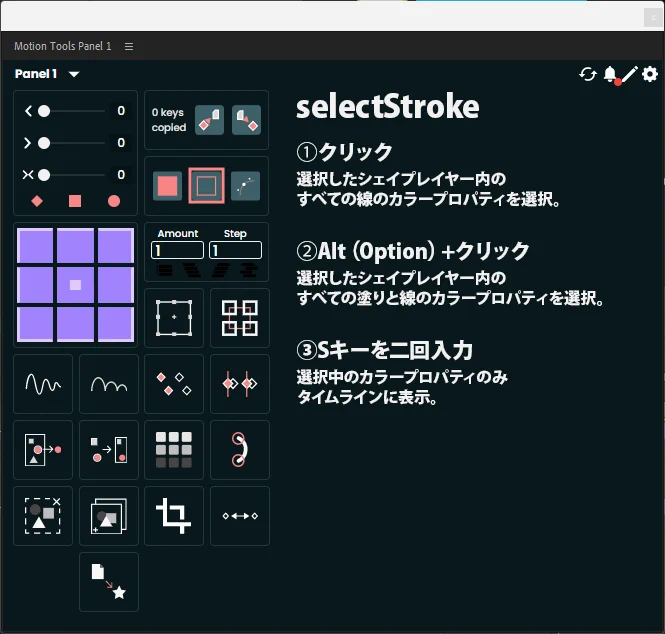665x634 pixels.
Task: Click the paste keyframes button
Action: point(246,120)
